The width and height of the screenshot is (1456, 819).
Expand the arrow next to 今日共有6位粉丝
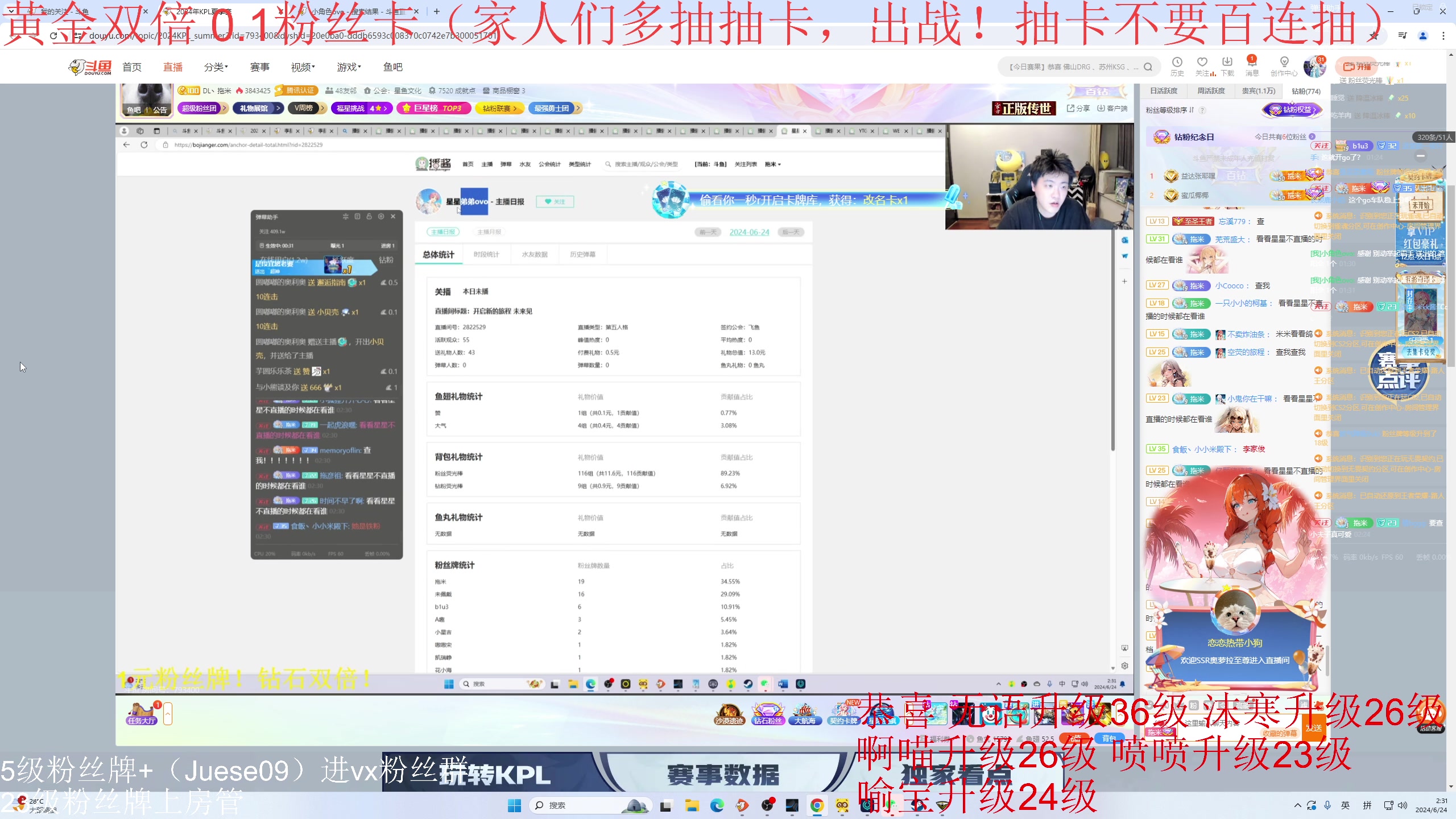(1312, 137)
